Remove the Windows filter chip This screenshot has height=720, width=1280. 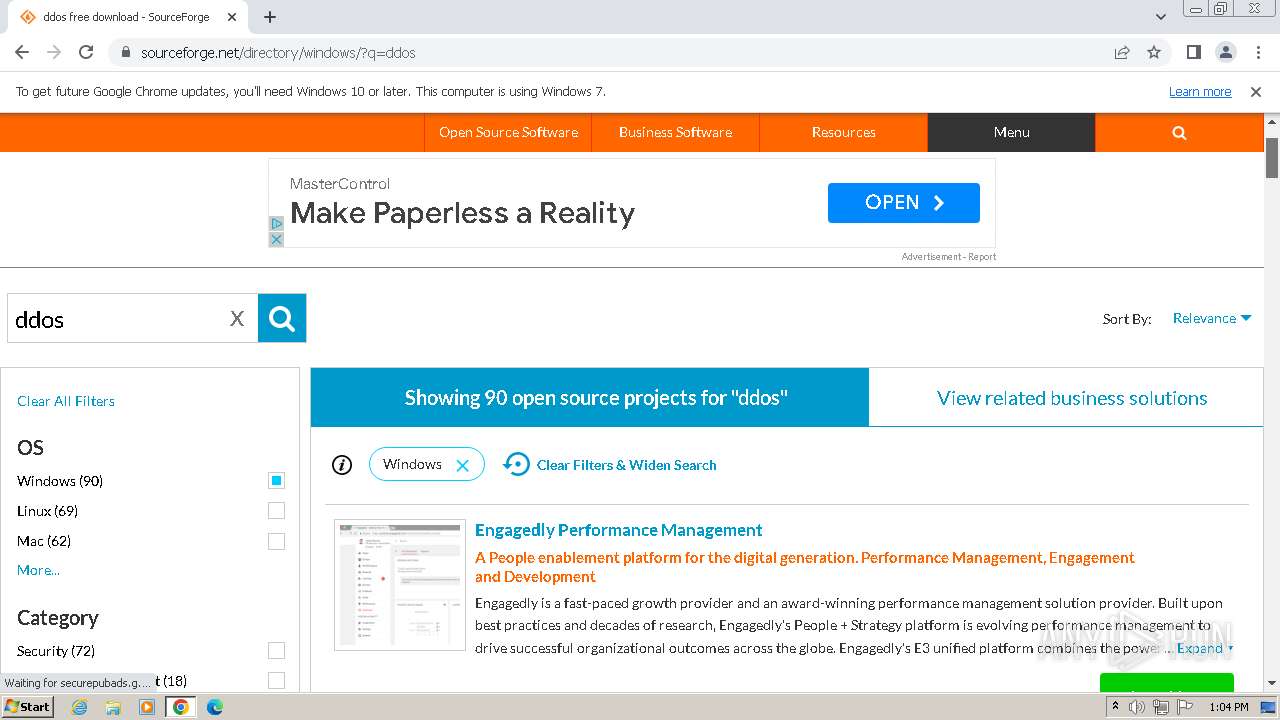(462, 465)
